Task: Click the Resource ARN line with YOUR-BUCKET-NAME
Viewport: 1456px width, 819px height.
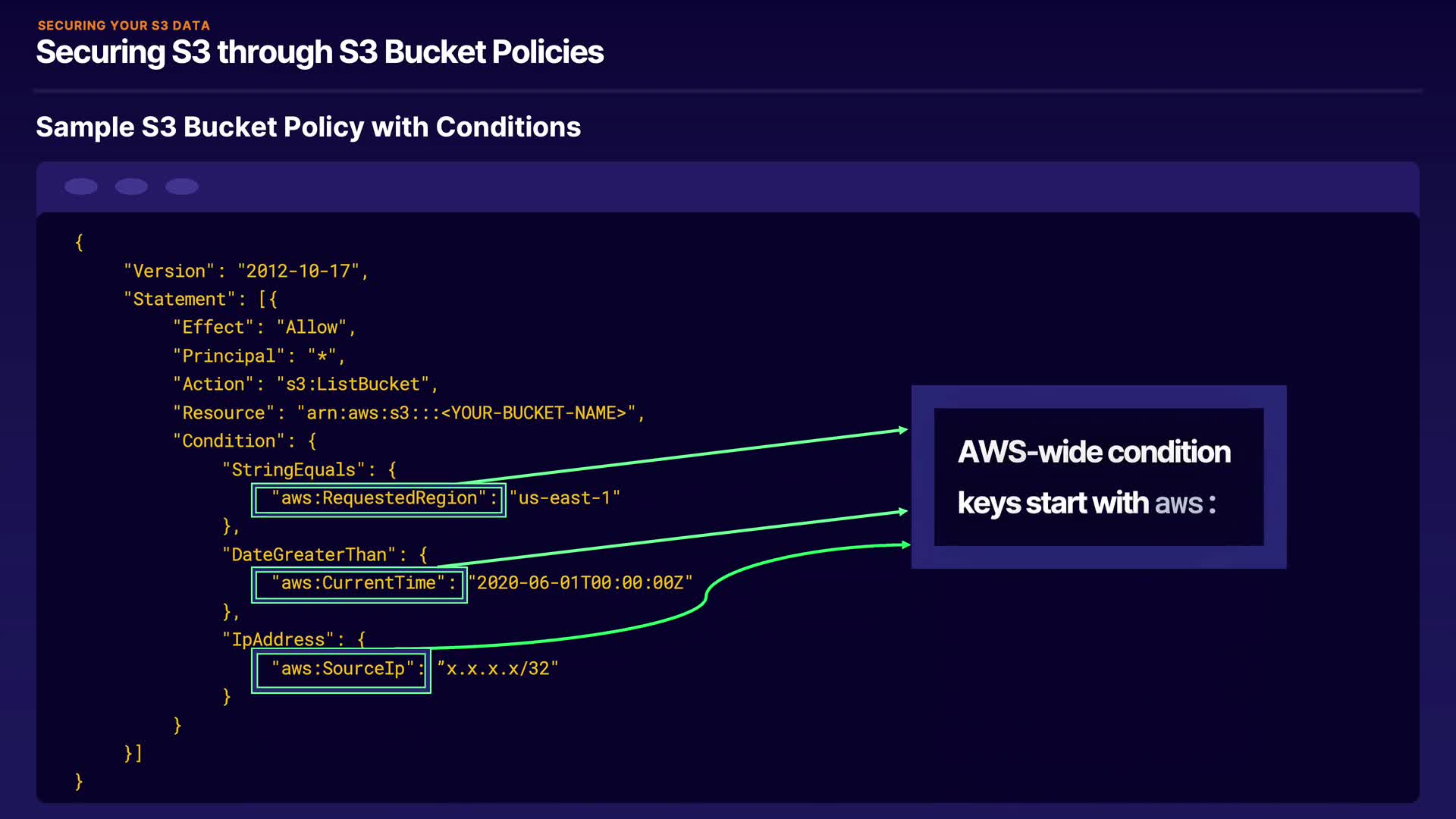Action: click(x=408, y=413)
